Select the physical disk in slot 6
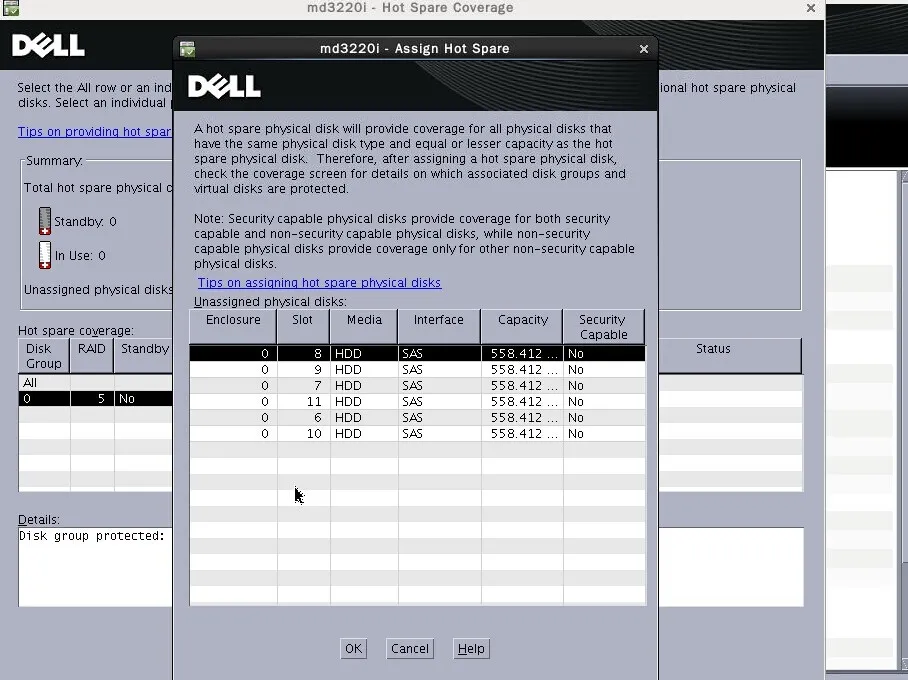Image resolution: width=908 pixels, height=680 pixels. pyautogui.click(x=417, y=418)
